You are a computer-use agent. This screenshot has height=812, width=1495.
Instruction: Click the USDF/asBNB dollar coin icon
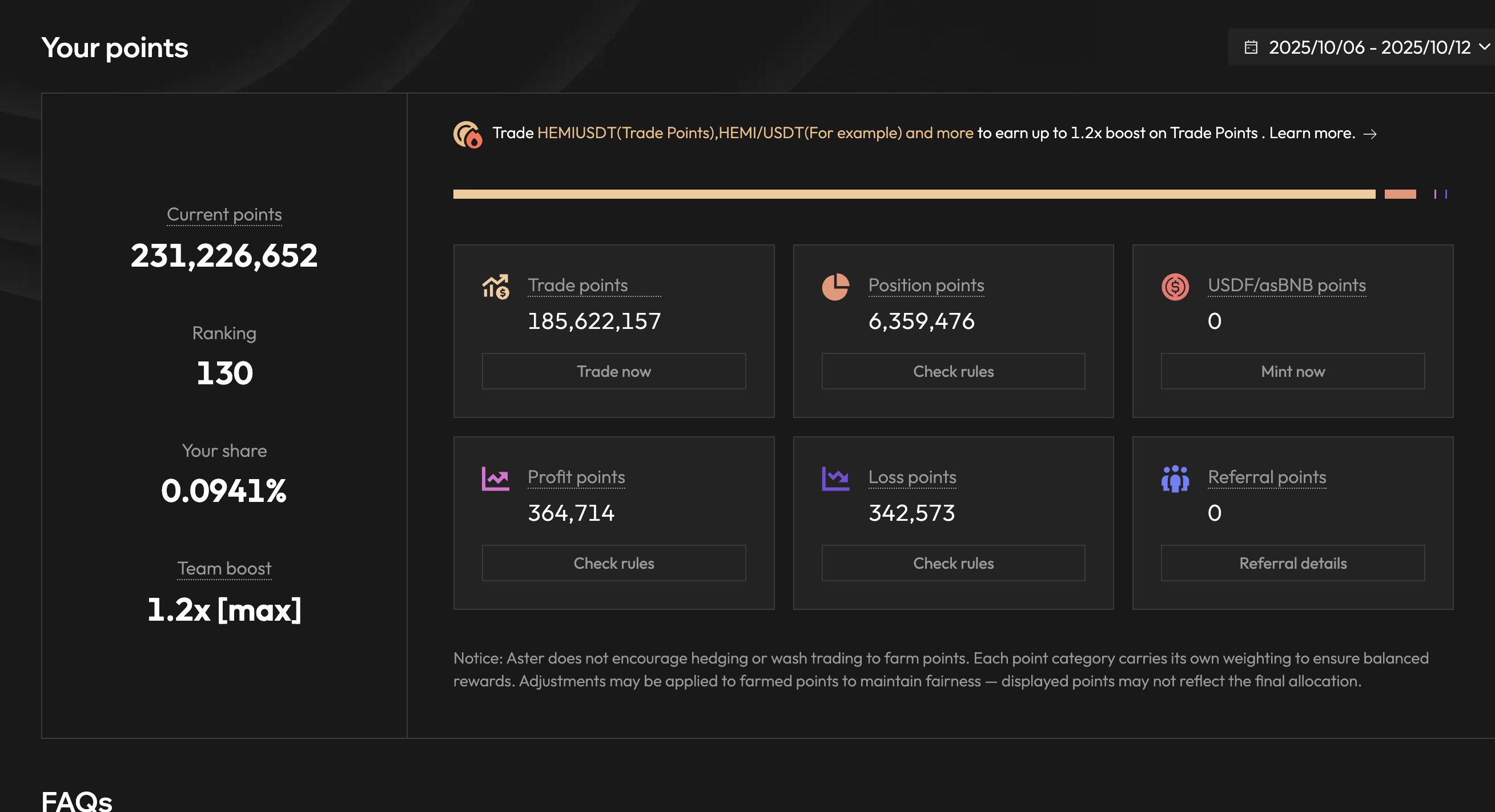[1175, 286]
